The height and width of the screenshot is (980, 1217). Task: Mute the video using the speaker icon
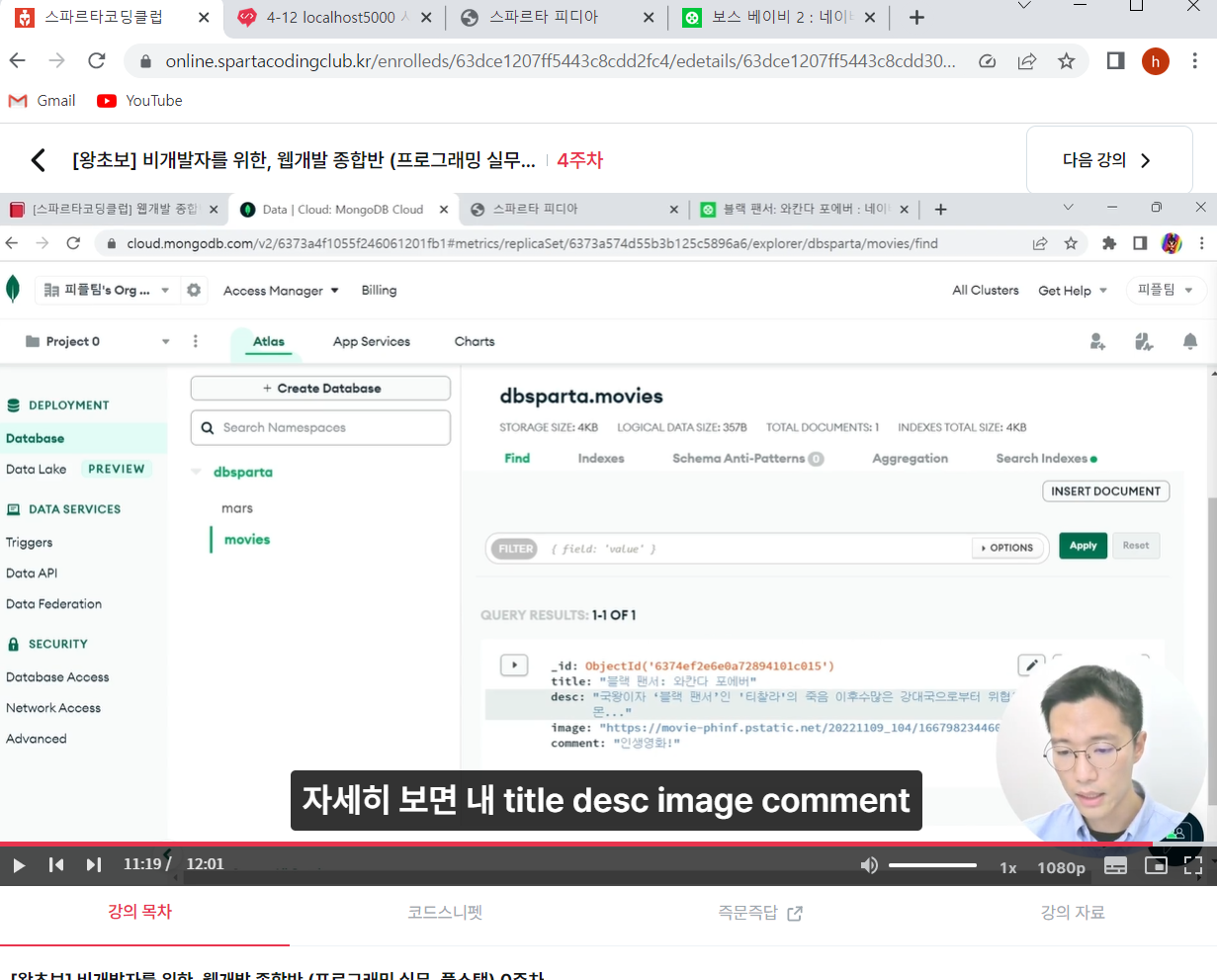pos(869,865)
